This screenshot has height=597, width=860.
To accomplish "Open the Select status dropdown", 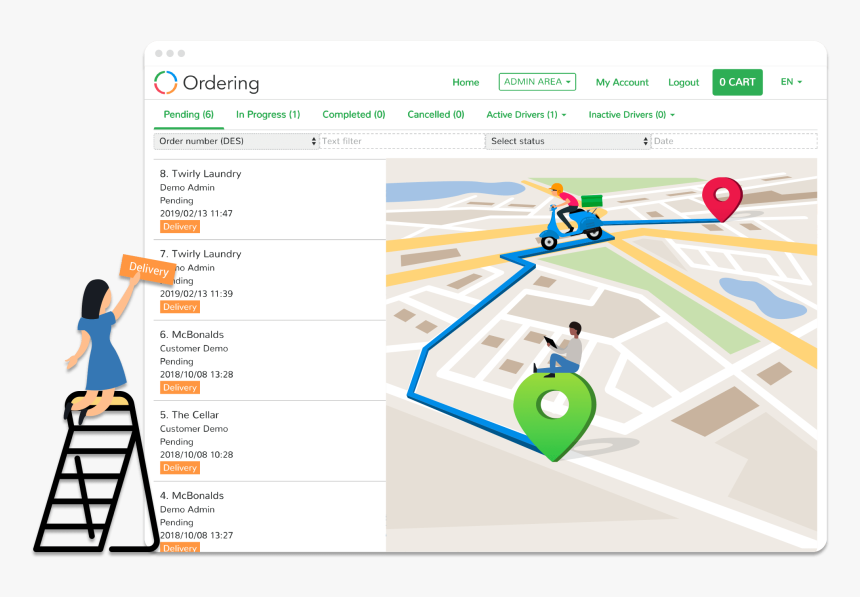I will click(x=567, y=141).
